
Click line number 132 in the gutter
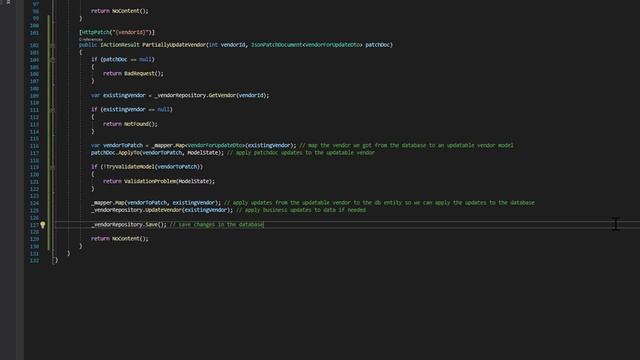tap(34, 261)
